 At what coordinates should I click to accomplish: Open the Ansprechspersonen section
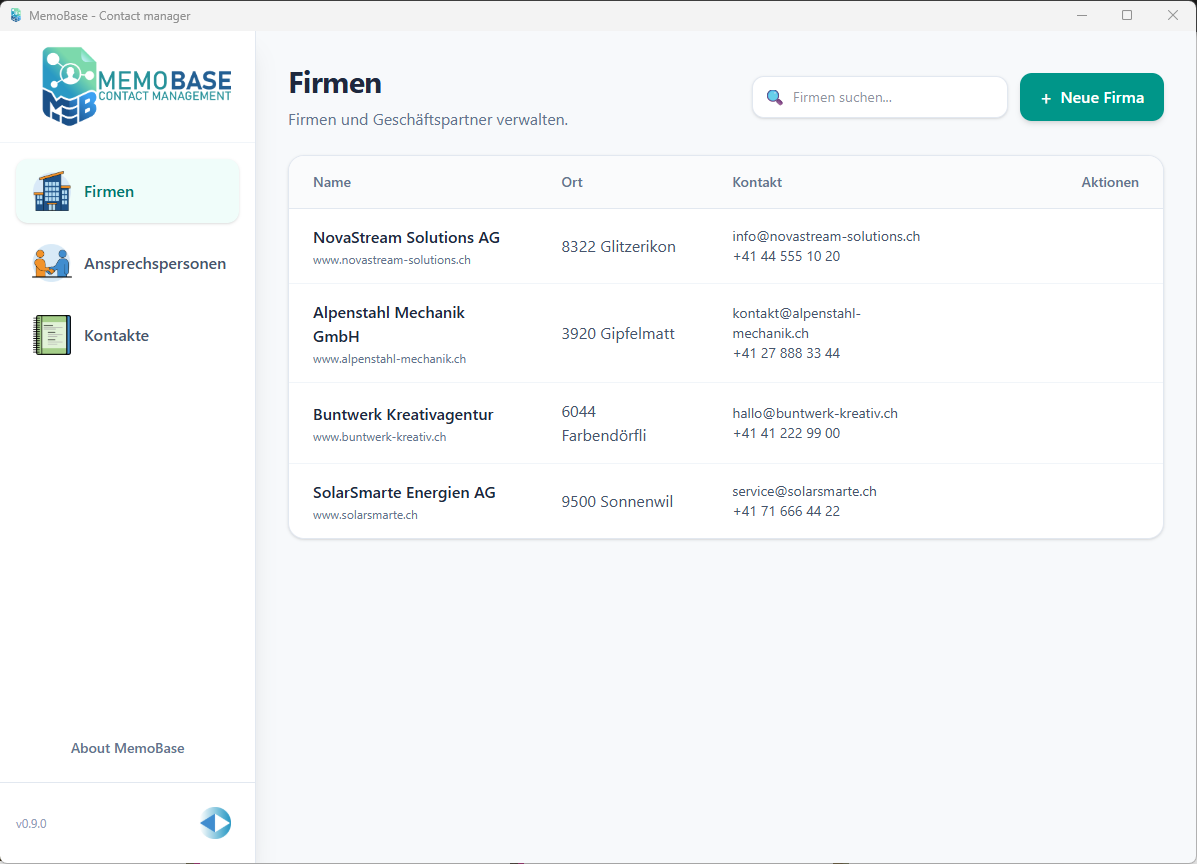tap(127, 263)
